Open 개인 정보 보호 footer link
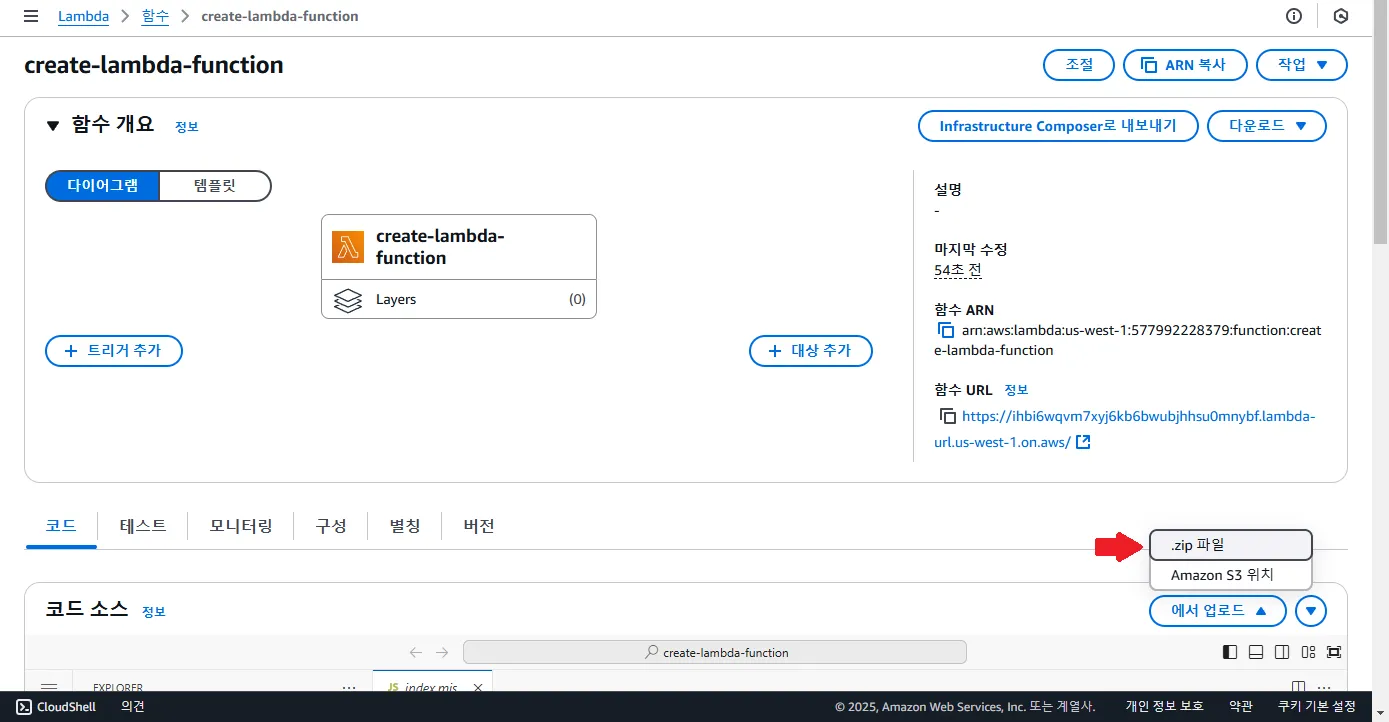 point(1165,707)
